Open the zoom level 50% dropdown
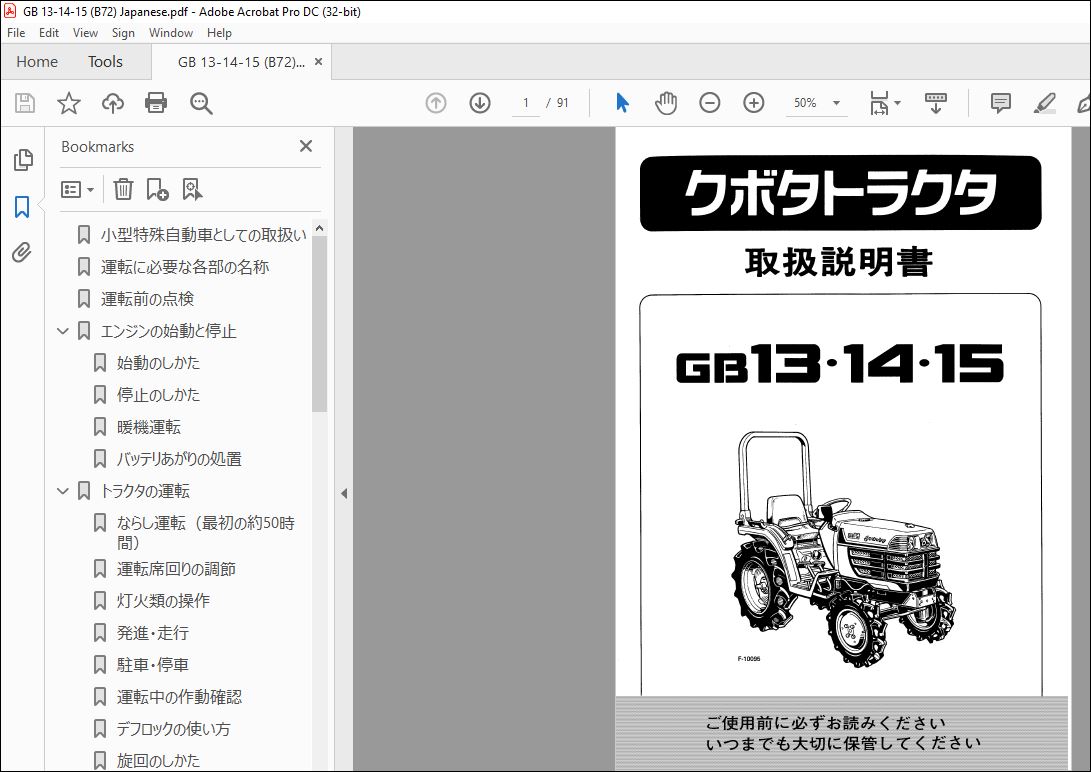 (x=836, y=103)
